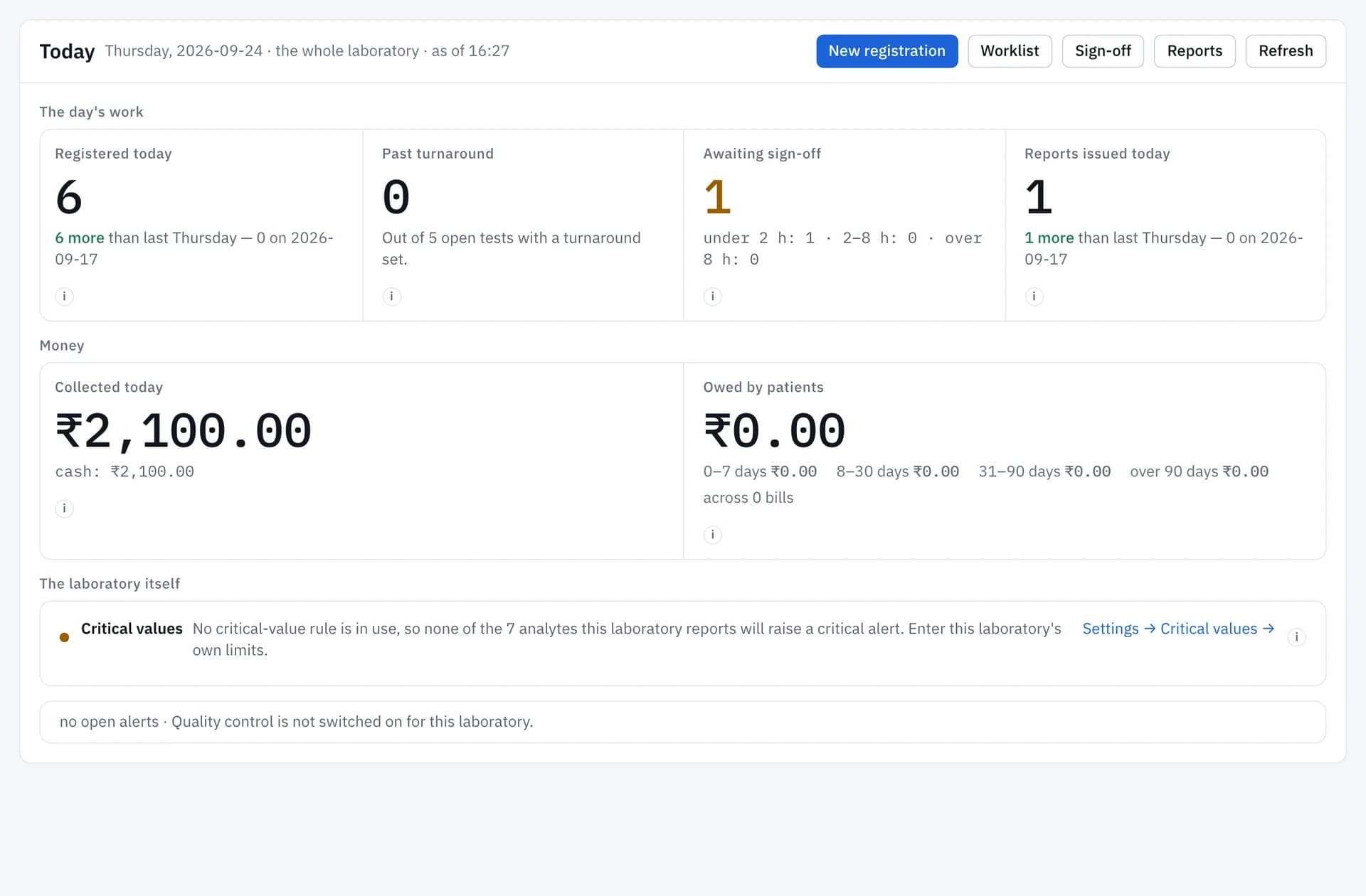Click the 'over 90 days ₹0.00' aging bucket
Screen dimensions: 1366x896
1200,471
